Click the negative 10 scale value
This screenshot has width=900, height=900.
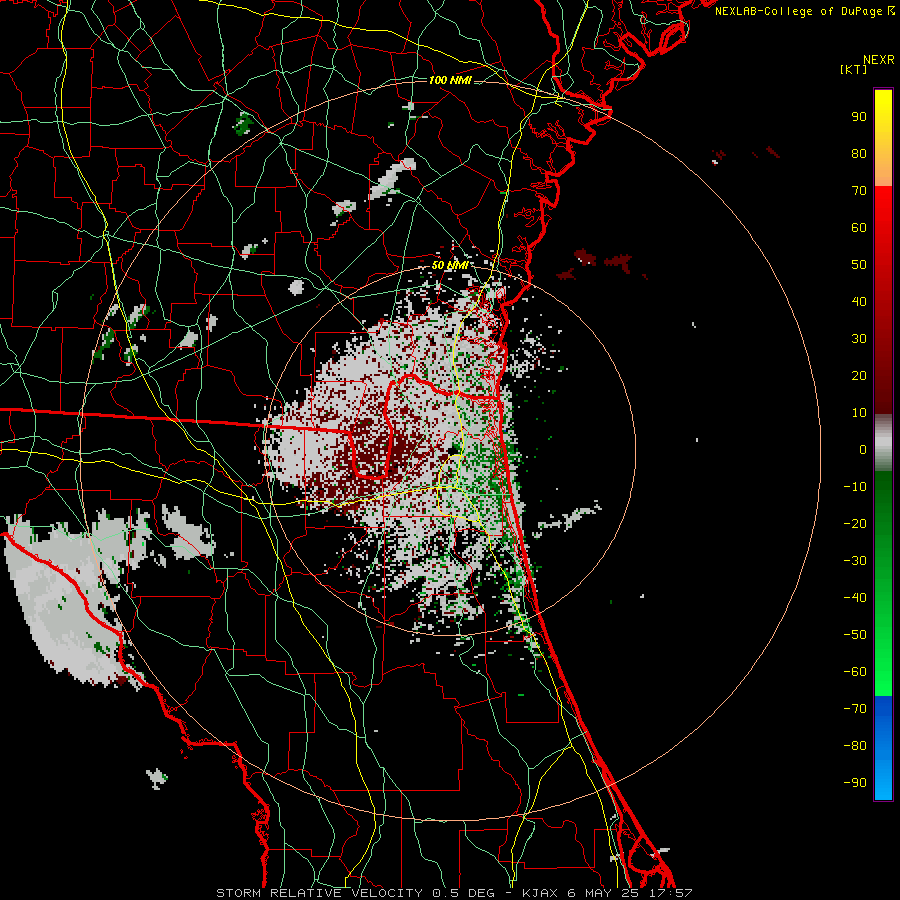click(x=855, y=487)
